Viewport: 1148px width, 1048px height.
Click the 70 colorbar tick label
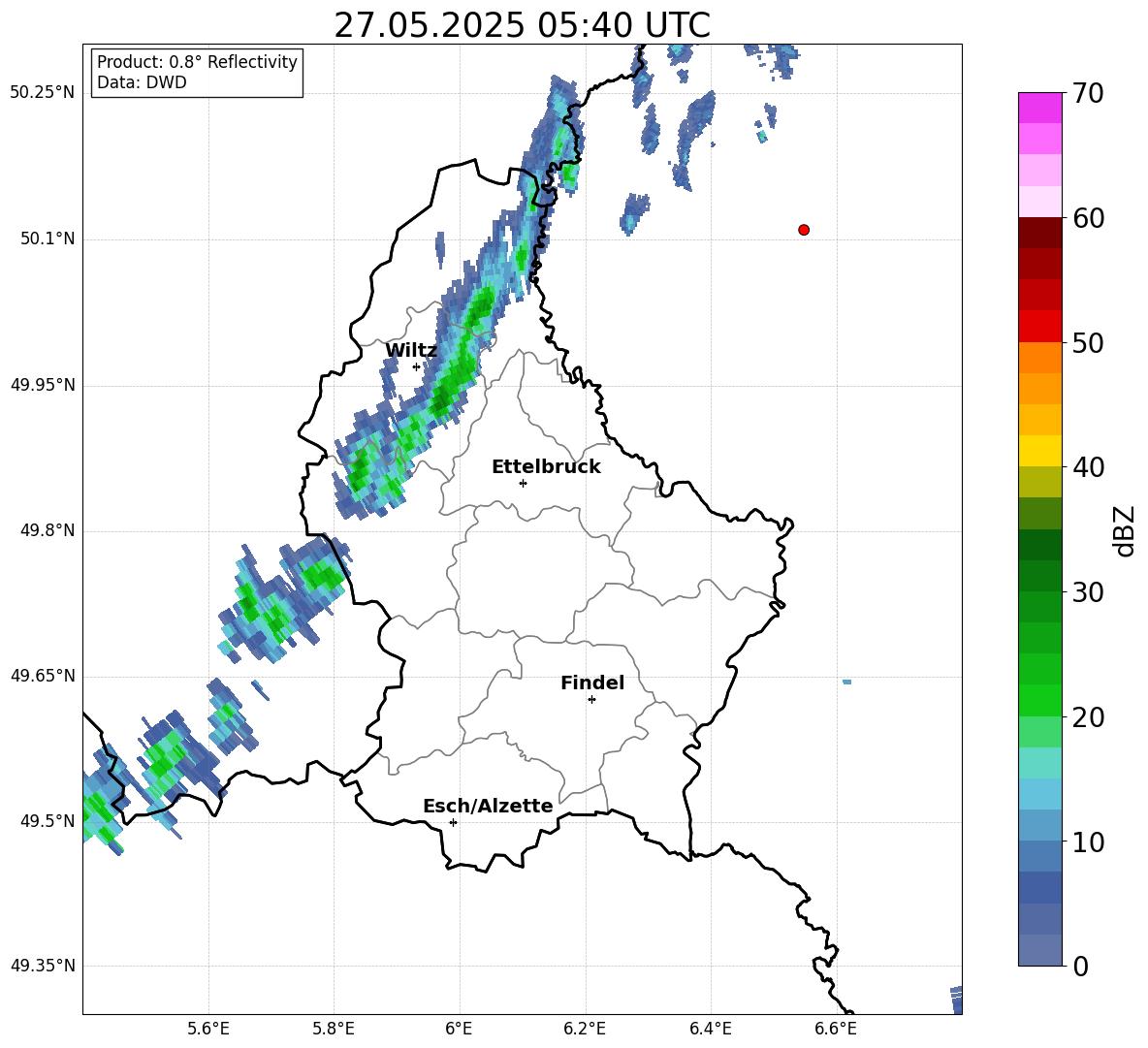click(1088, 93)
